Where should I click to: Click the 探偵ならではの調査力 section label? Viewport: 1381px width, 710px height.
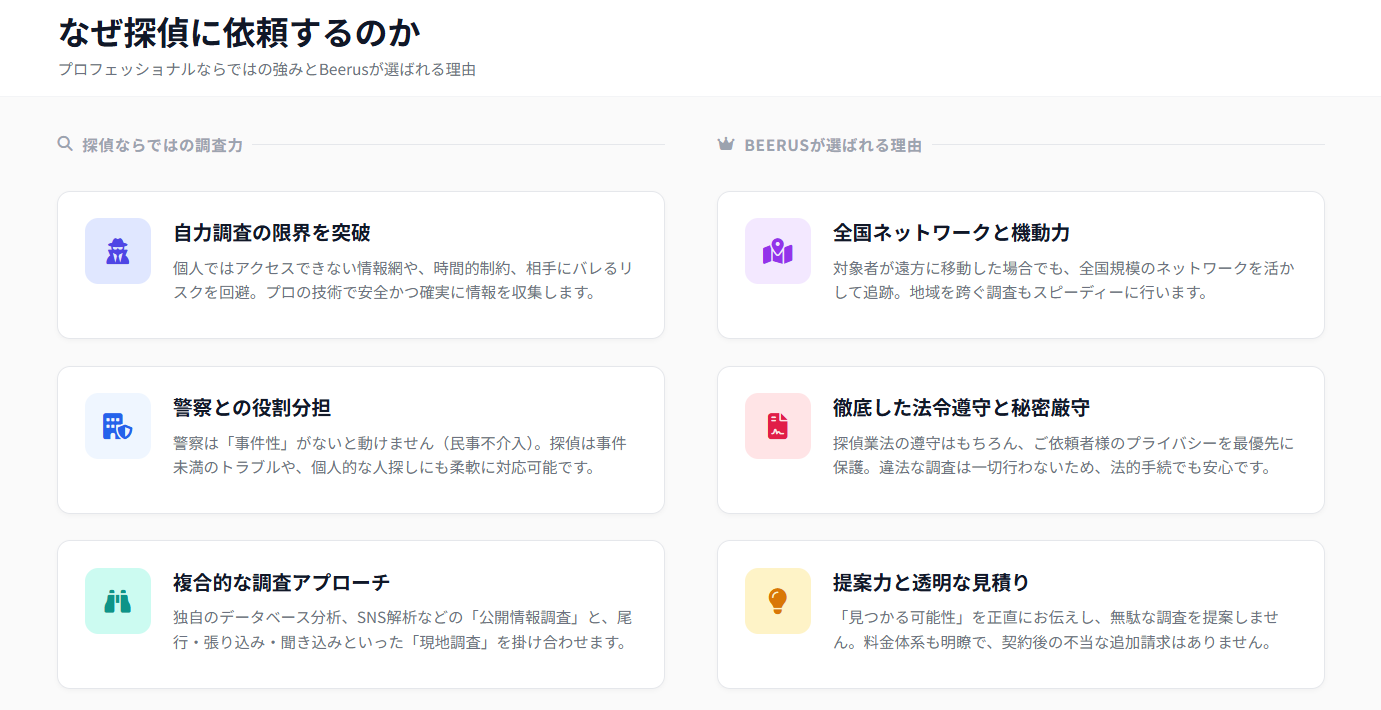point(162,145)
